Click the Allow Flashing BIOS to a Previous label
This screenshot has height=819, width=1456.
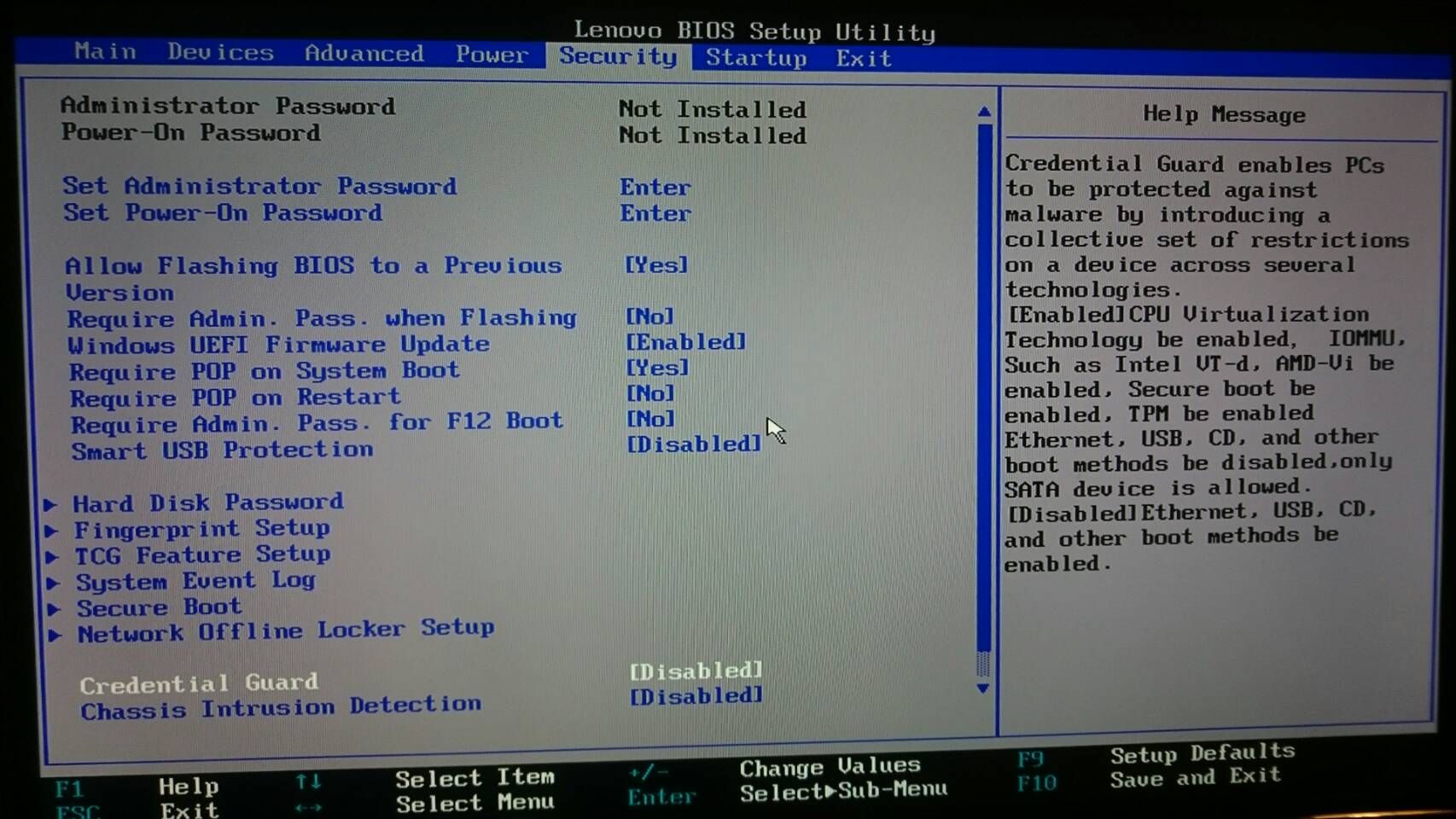tap(313, 265)
